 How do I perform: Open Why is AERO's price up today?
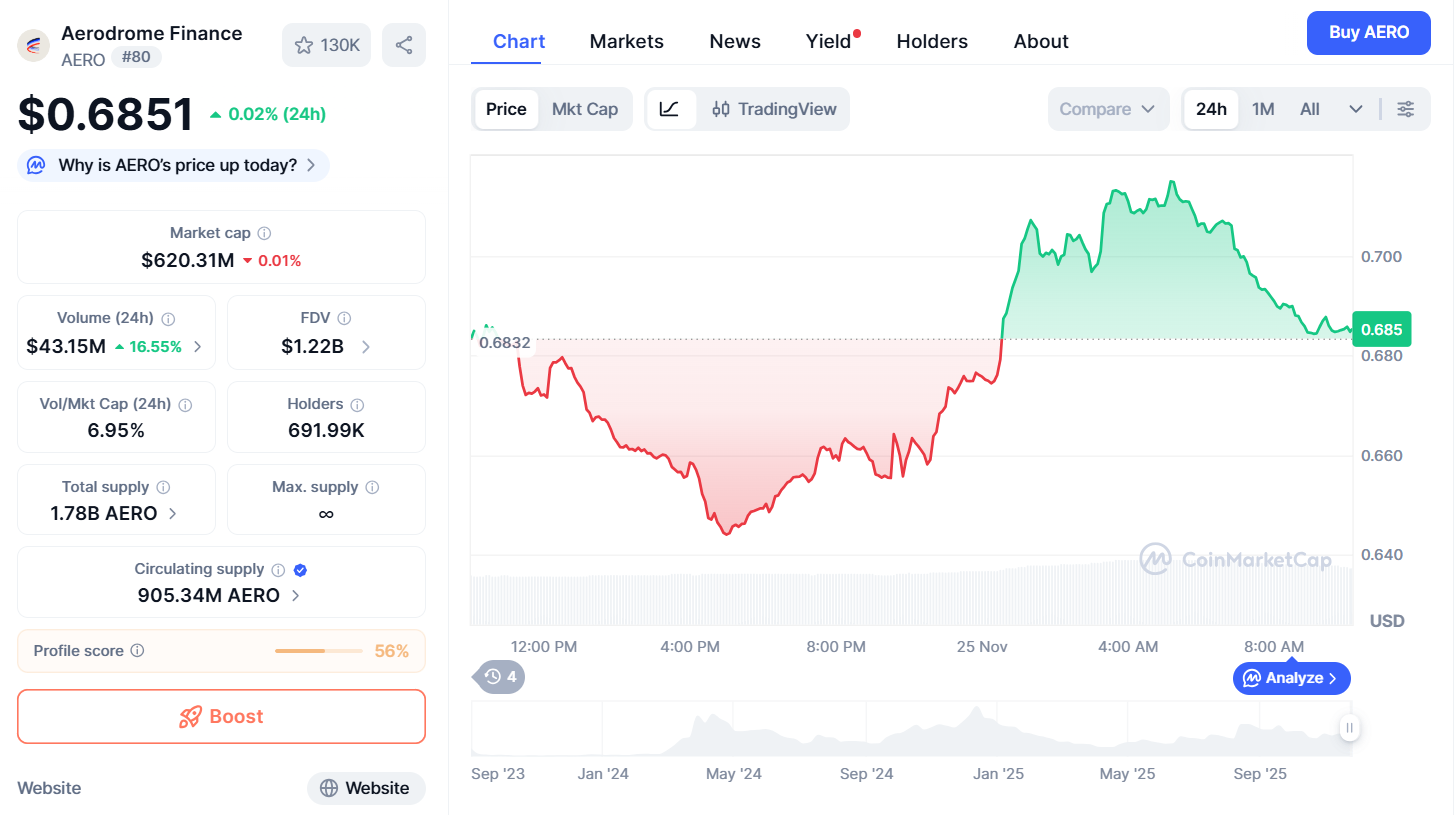[174, 165]
